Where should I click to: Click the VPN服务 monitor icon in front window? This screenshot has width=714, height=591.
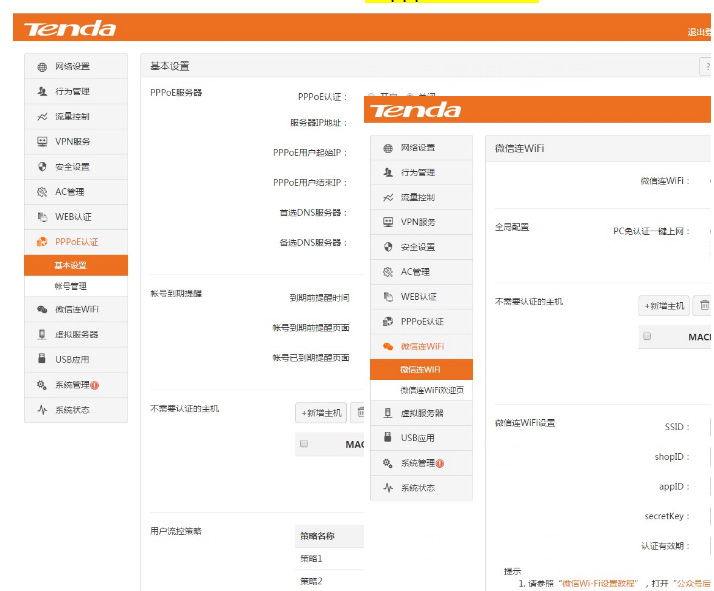(388, 222)
